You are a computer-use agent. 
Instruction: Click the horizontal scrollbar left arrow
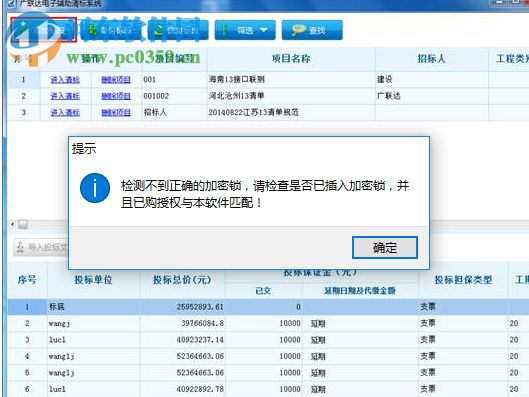12,224
